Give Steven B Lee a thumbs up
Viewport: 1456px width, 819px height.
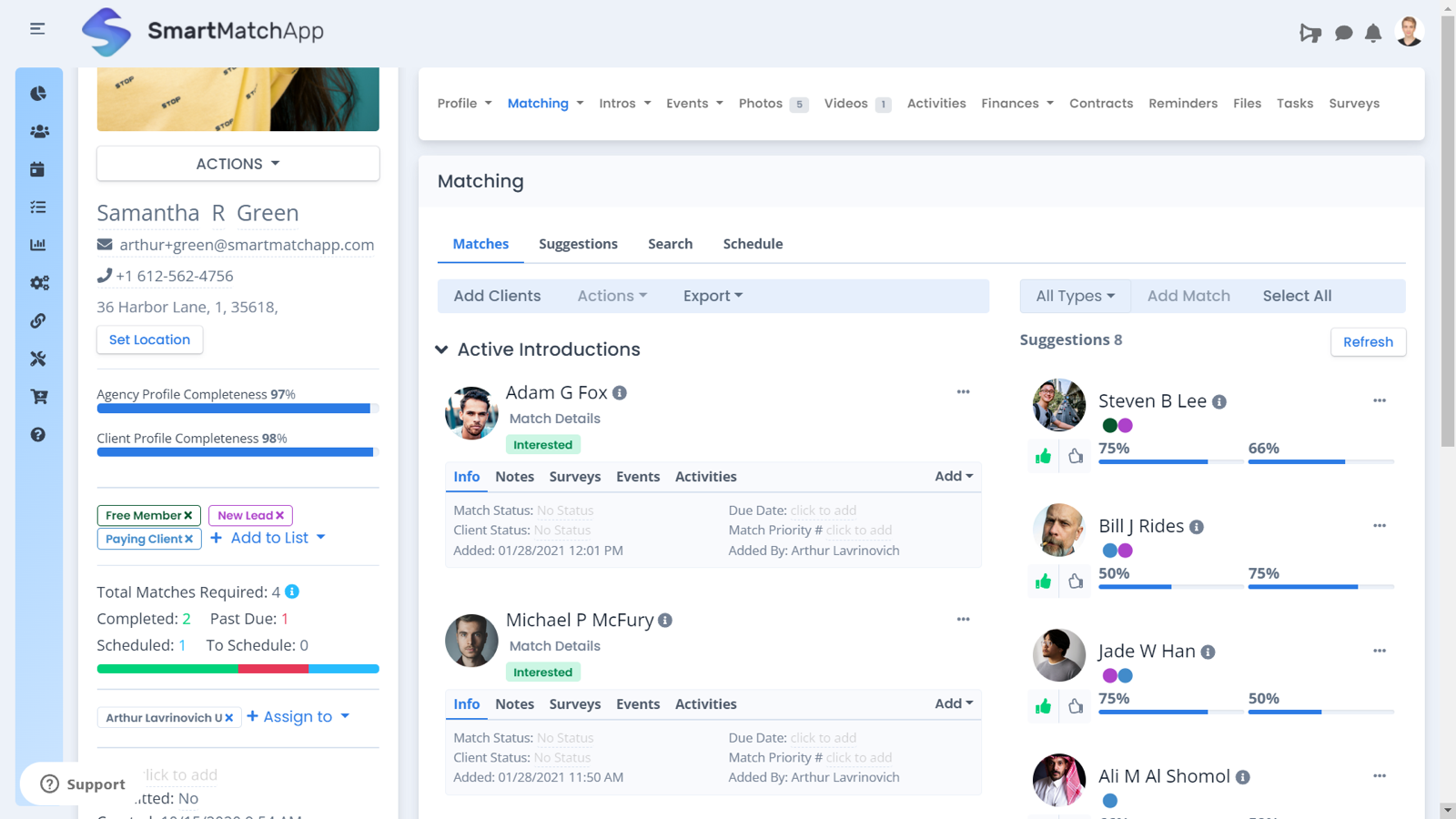coord(1043,456)
